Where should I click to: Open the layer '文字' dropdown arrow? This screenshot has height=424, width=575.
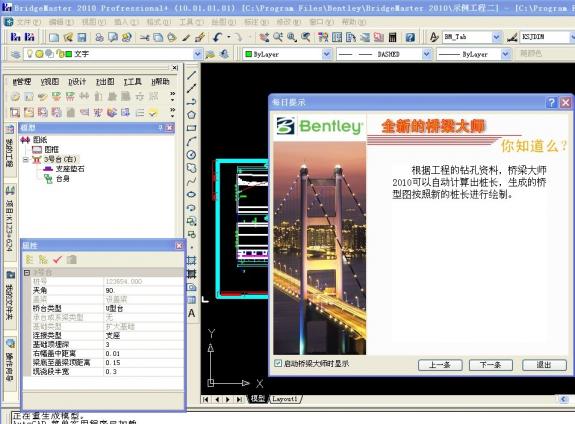[197, 54]
